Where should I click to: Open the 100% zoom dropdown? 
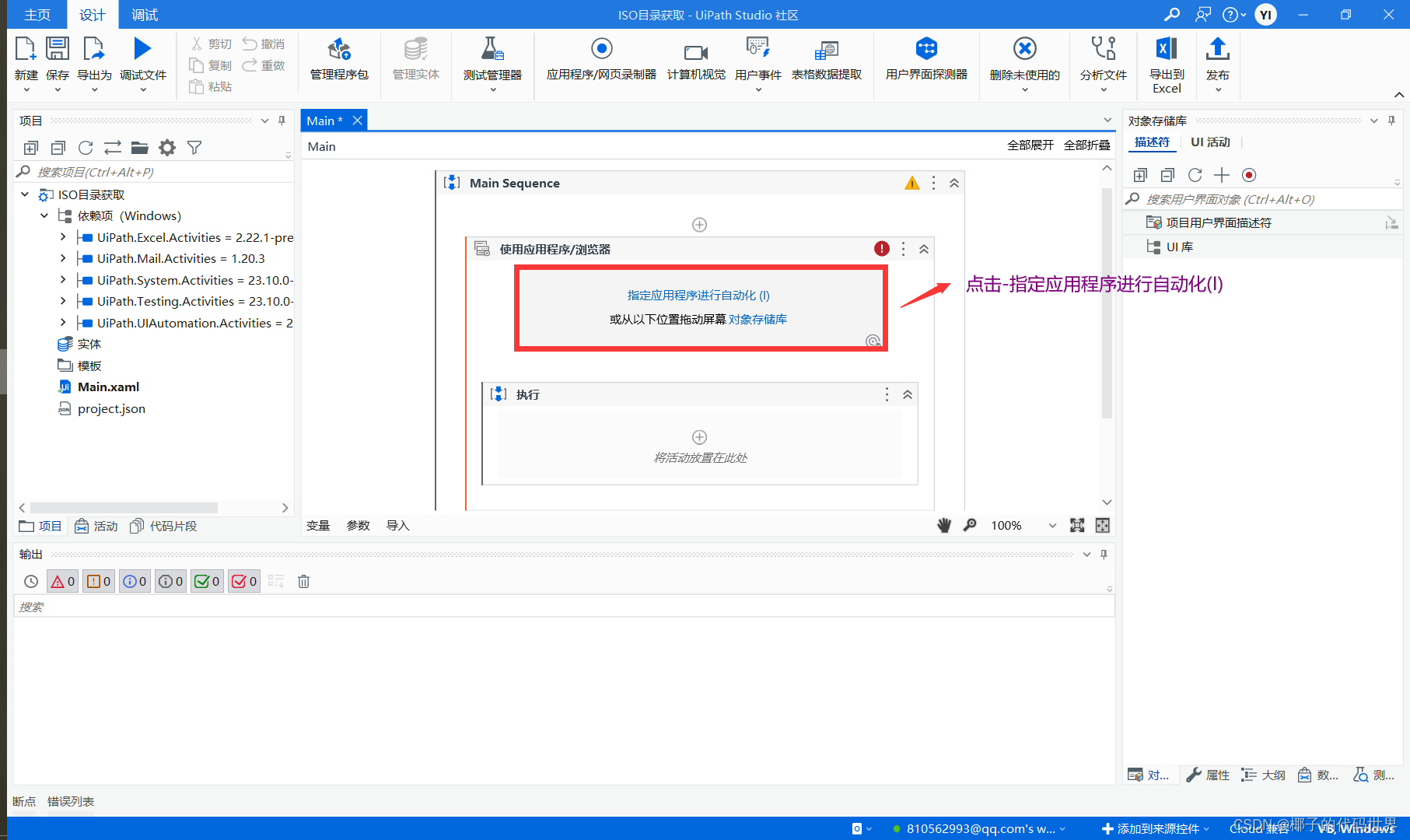pyautogui.click(x=1052, y=526)
